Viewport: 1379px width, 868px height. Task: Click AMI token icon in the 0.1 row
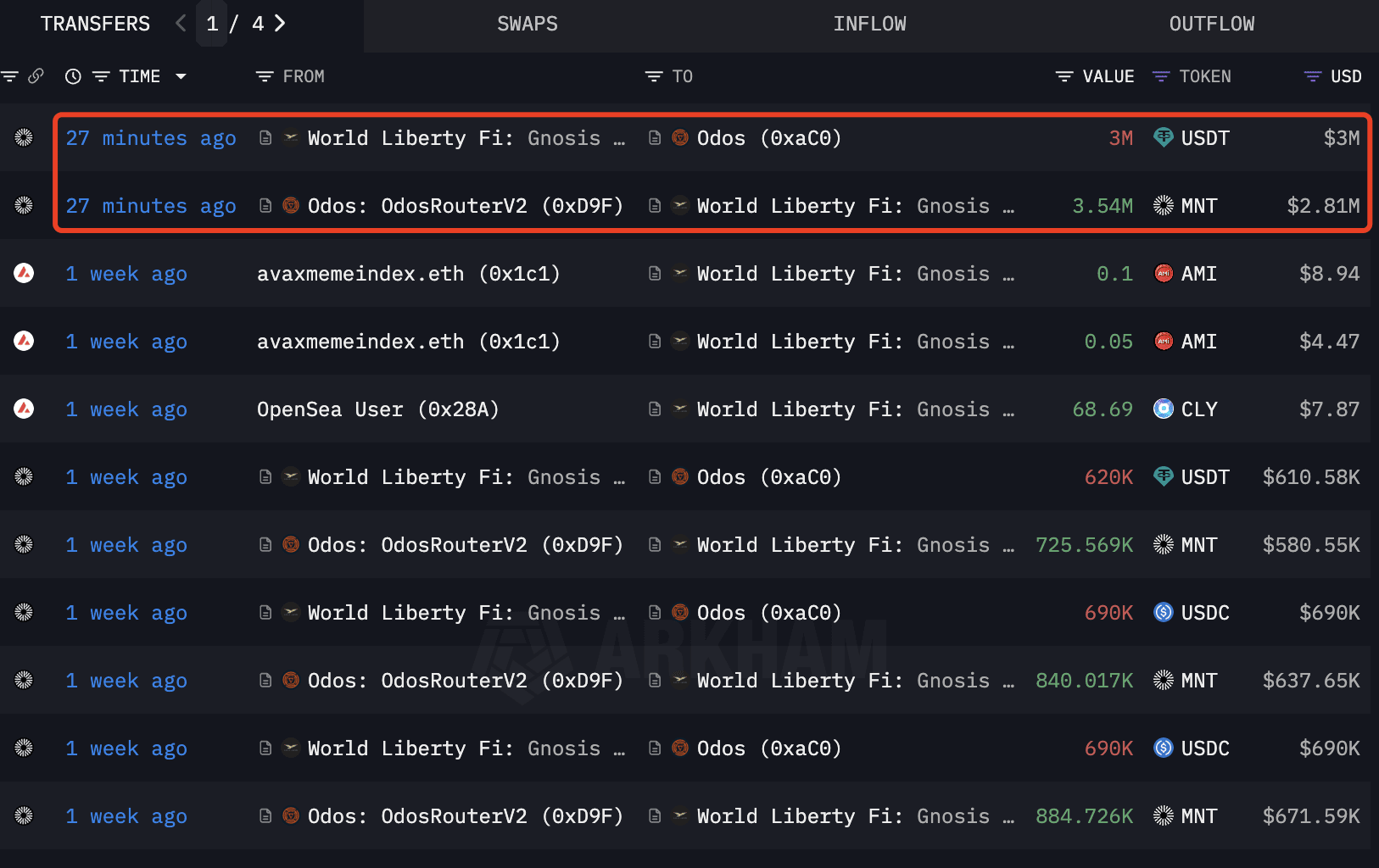[x=1164, y=273]
